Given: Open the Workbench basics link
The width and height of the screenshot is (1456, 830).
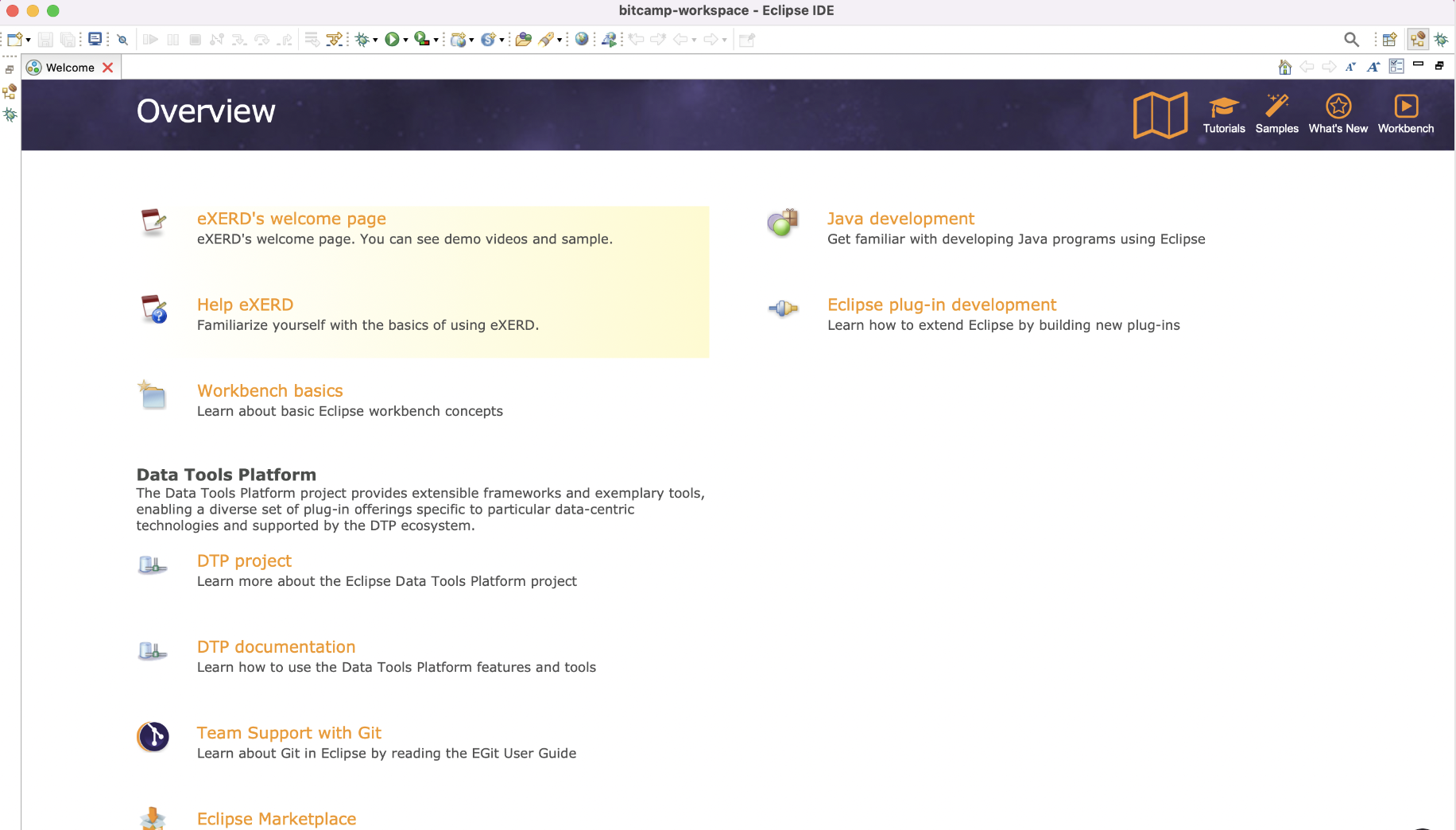Looking at the screenshot, I should pyautogui.click(x=270, y=390).
